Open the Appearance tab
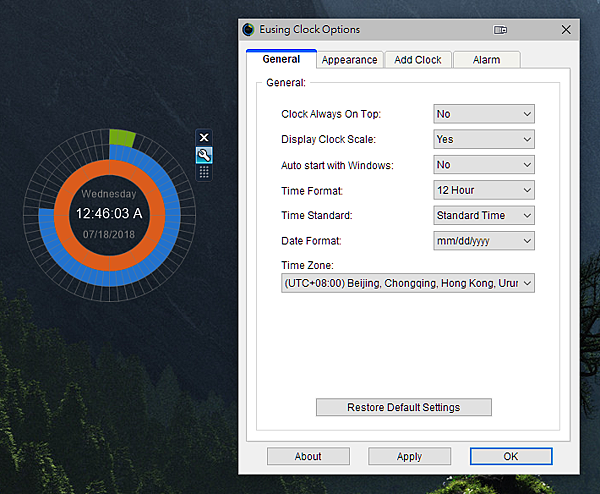This screenshot has height=494, width=600. click(x=349, y=60)
